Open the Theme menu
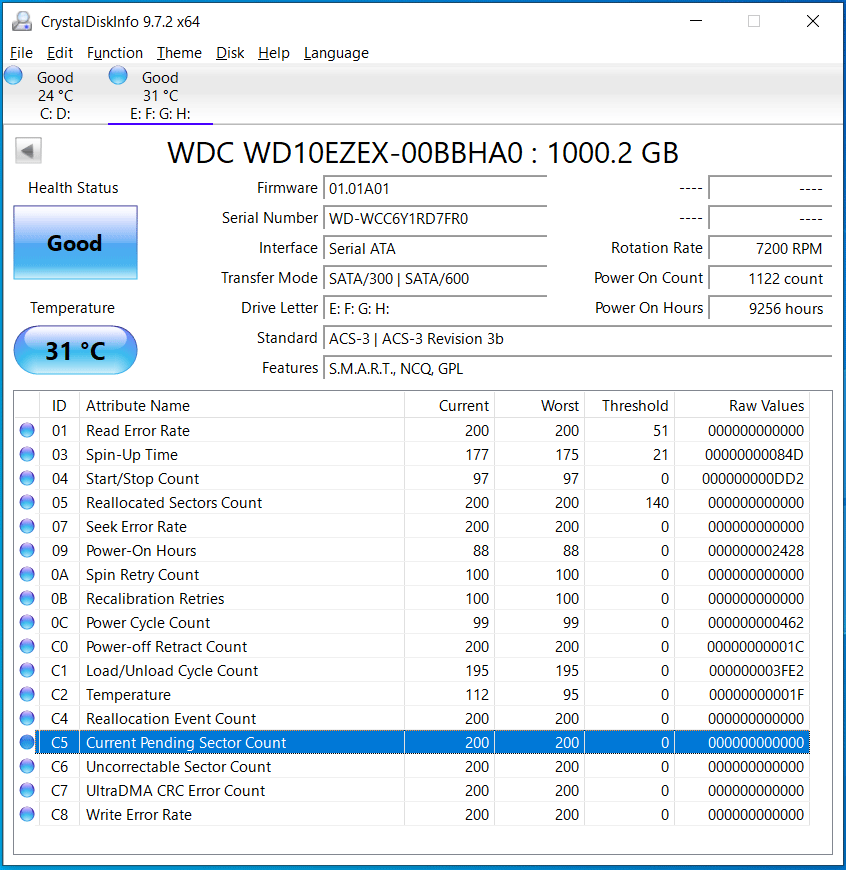 (x=179, y=53)
